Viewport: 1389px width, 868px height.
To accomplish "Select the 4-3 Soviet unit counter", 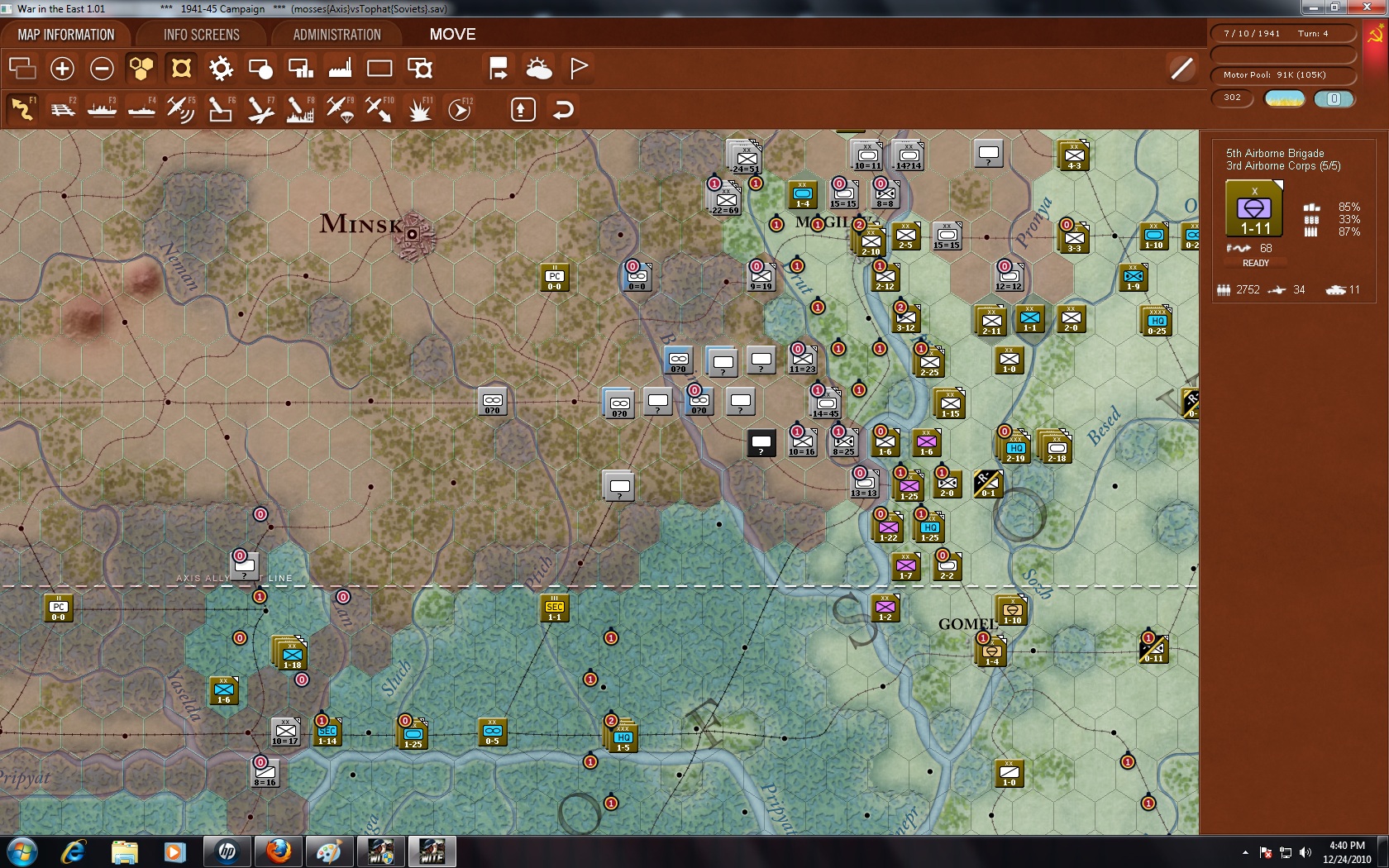I will [x=1074, y=155].
